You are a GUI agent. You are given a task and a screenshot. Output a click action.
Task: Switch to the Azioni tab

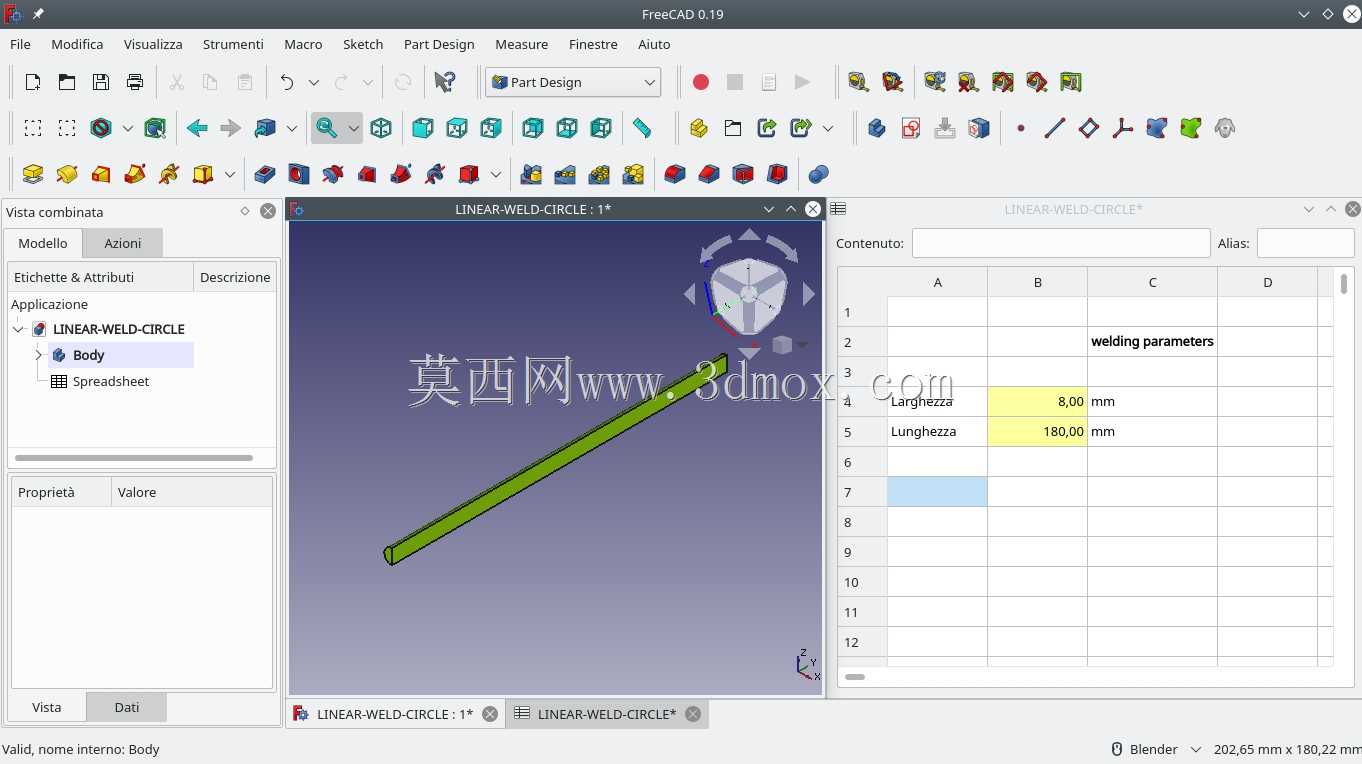pyautogui.click(x=122, y=243)
